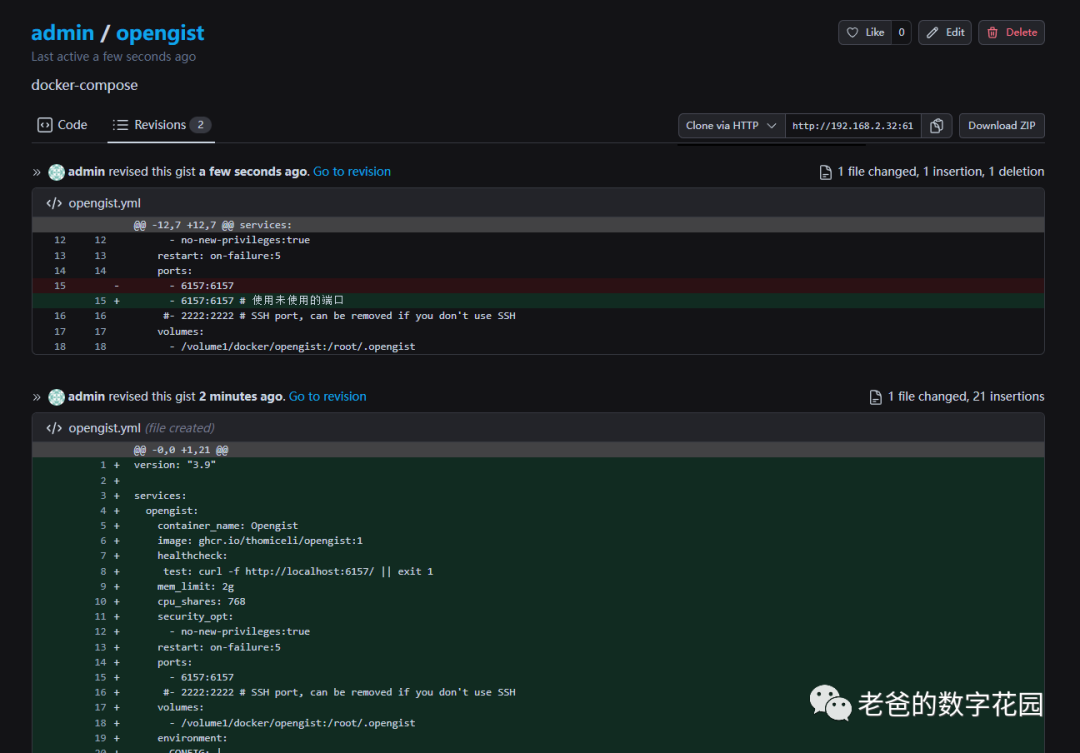
Task: Download the gist as ZIP
Action: [x=1001, y=125]
